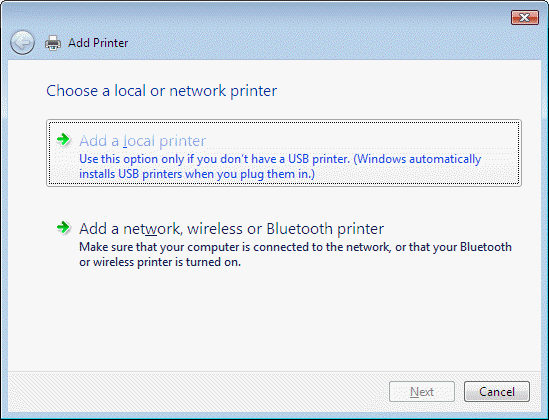Click green arrow next to Add a local printer
The image size is (549, 420).
(x=64, y=140)
